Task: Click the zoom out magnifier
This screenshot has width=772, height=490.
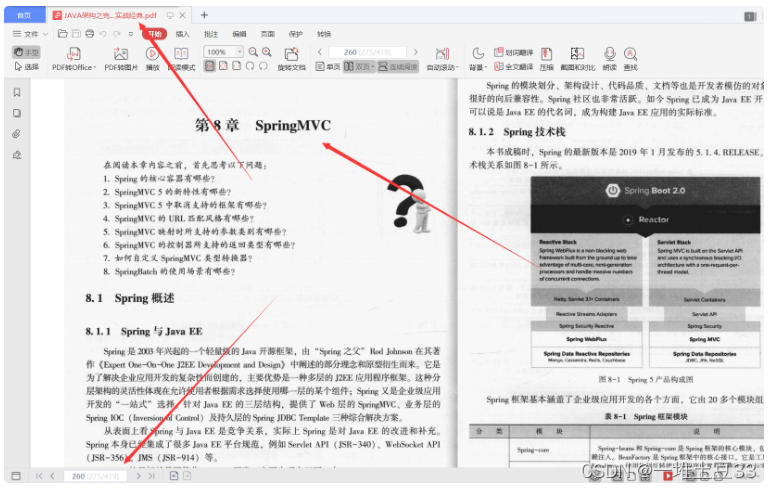Action: pyautogui.click(x=253, y=52)
